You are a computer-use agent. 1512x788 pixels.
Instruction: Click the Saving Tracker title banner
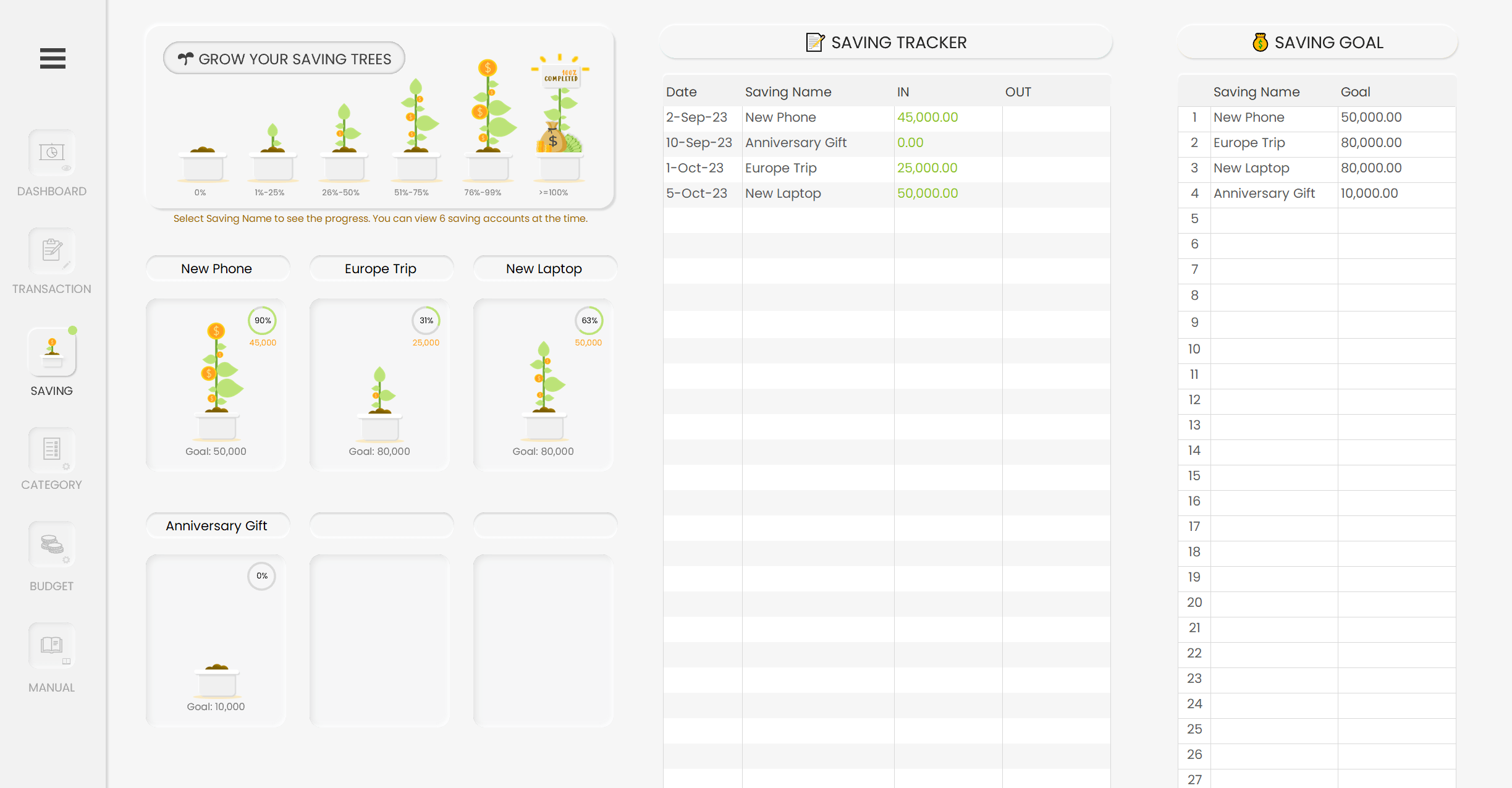click(898, 42)
